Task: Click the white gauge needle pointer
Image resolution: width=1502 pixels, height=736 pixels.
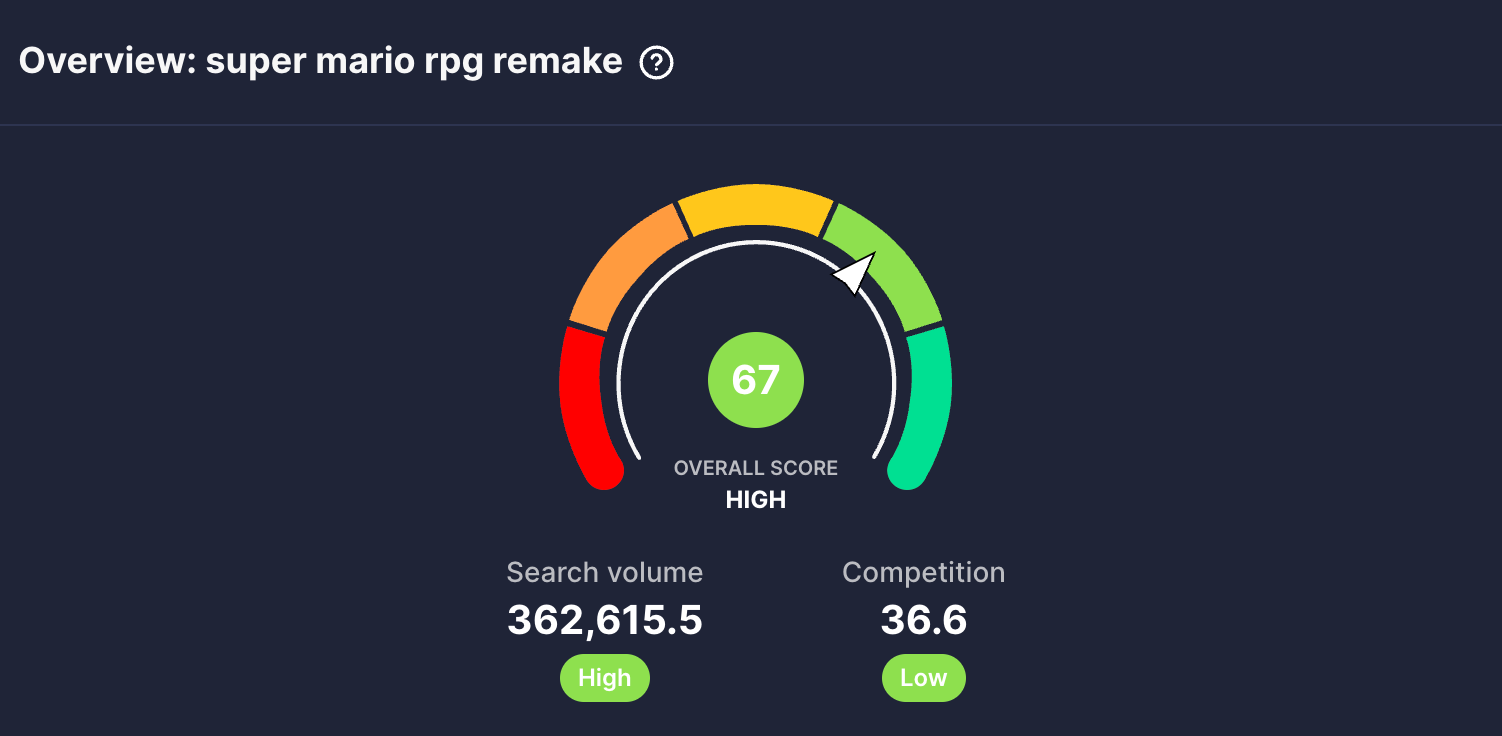Action: (853, 273)
